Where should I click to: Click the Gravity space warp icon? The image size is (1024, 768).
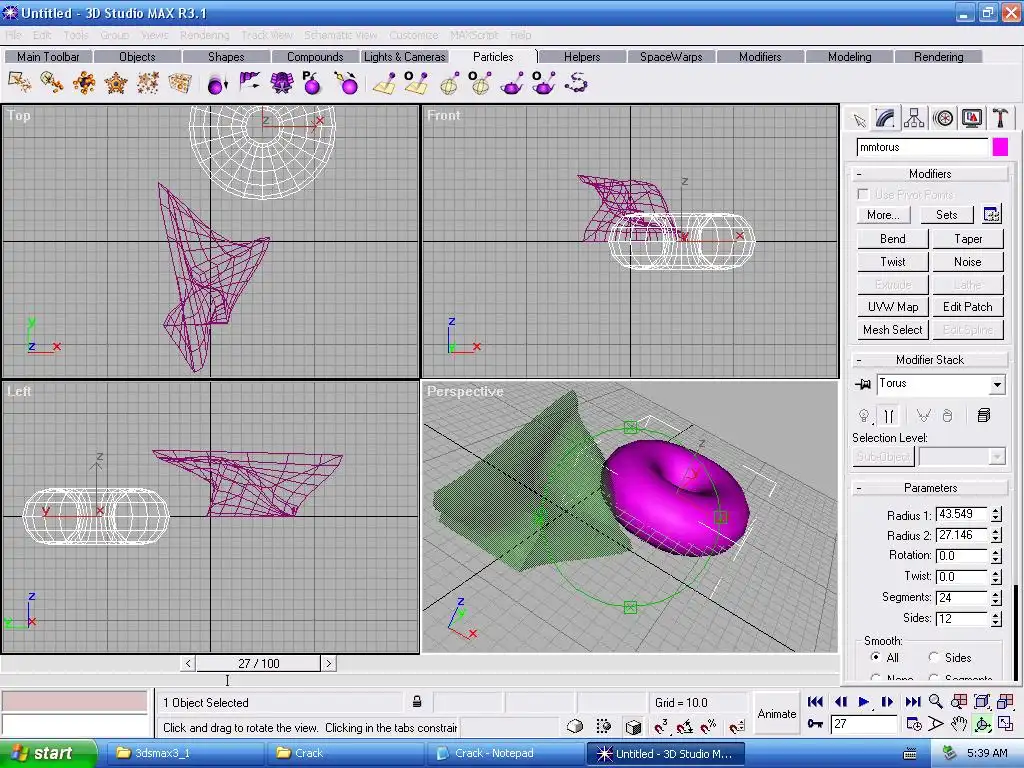pos(217,83)
